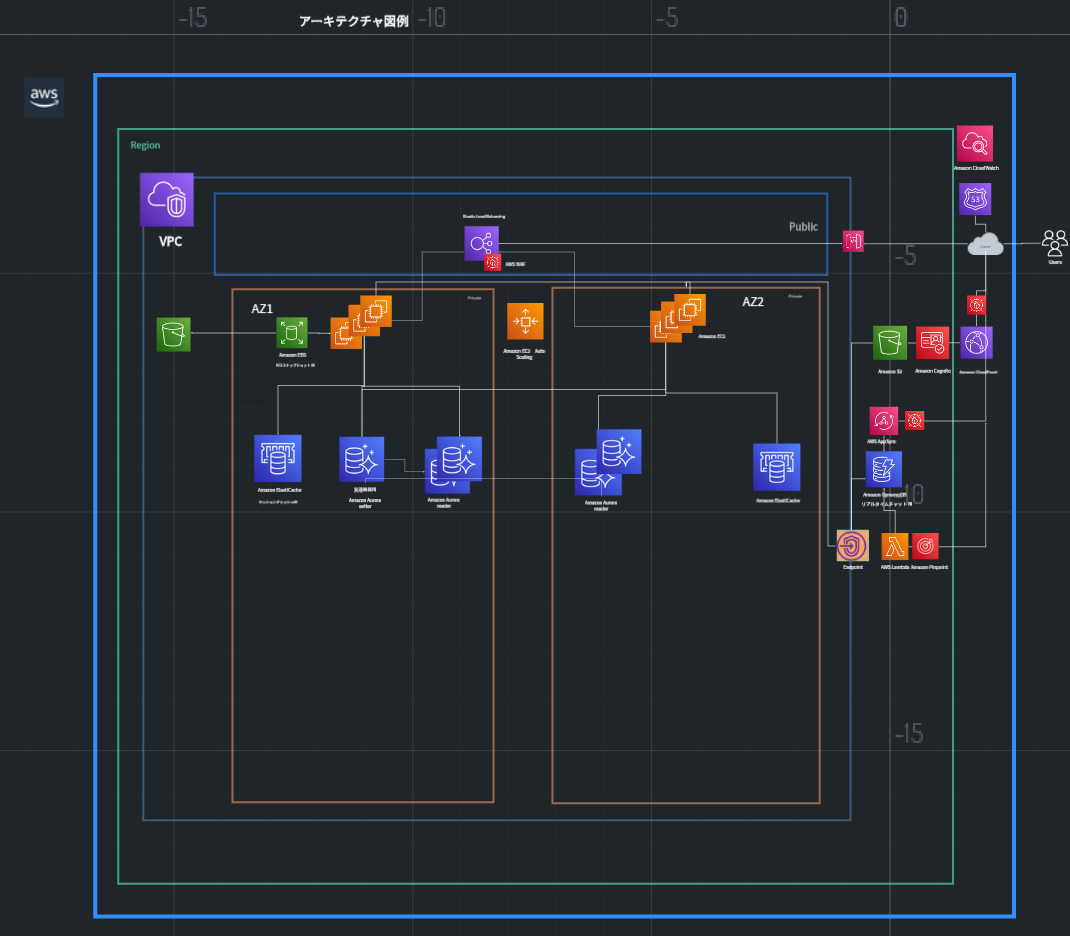Select the VPC Endpoint icon
The image size is (1070, 936).
coord(852,546)
